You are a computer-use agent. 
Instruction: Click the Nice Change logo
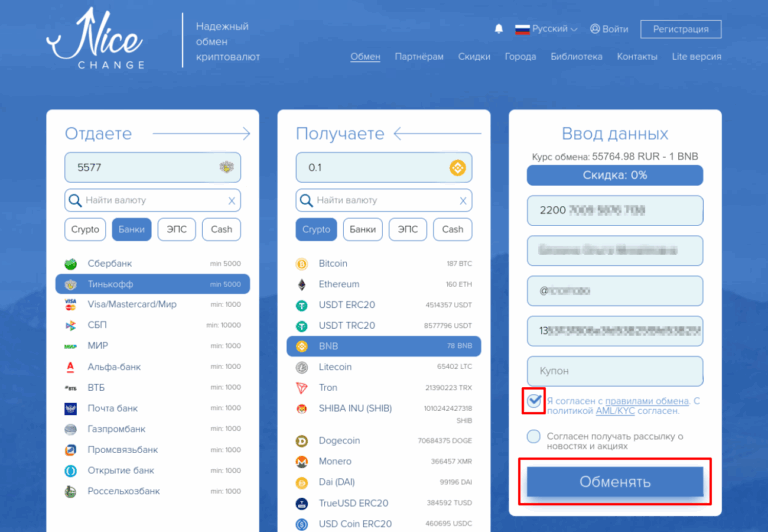coord(95,39)
